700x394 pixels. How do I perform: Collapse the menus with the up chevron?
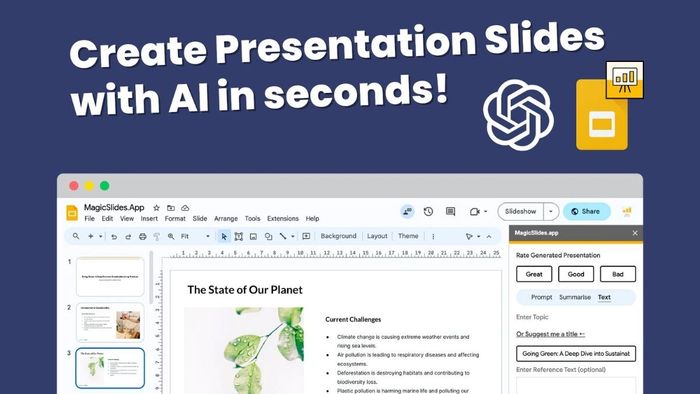[489, 236]
